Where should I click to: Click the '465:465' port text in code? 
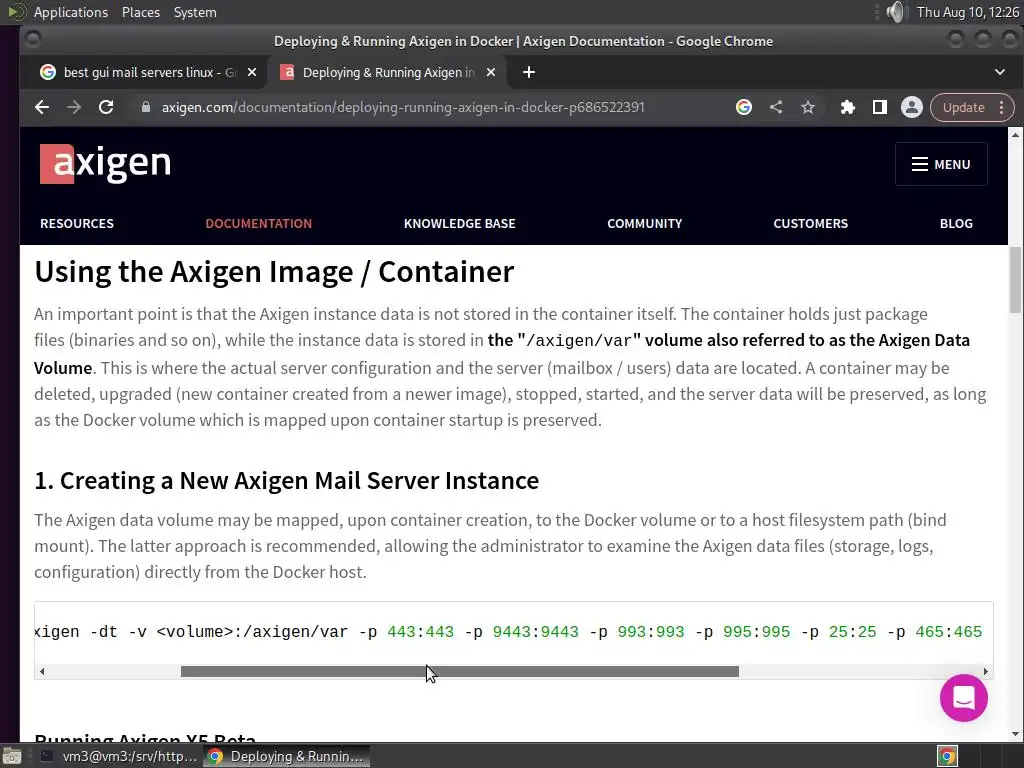pyautogui.click(x=949, y=632)
